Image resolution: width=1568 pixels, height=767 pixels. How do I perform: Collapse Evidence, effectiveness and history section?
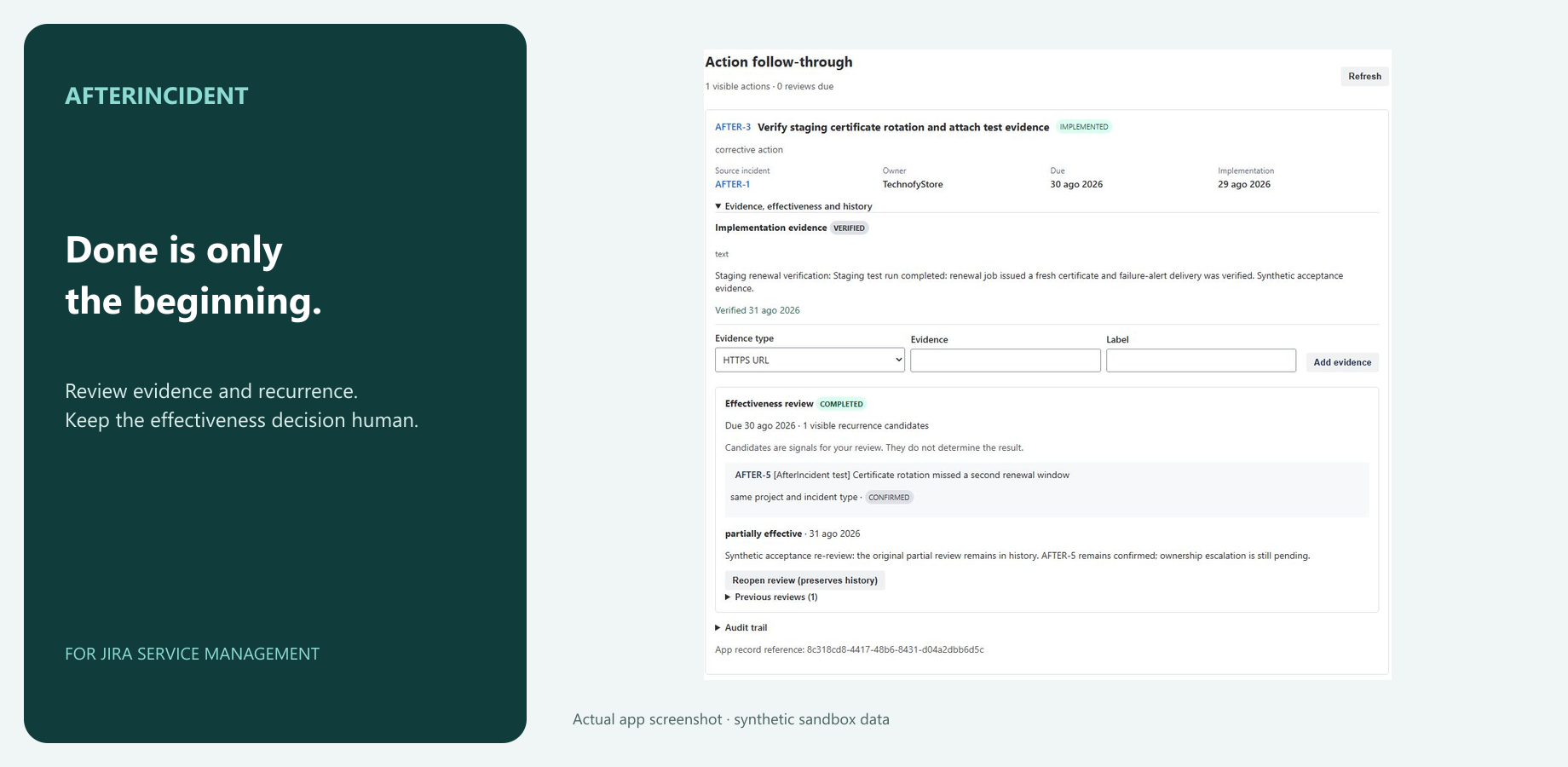pos(793,206)
